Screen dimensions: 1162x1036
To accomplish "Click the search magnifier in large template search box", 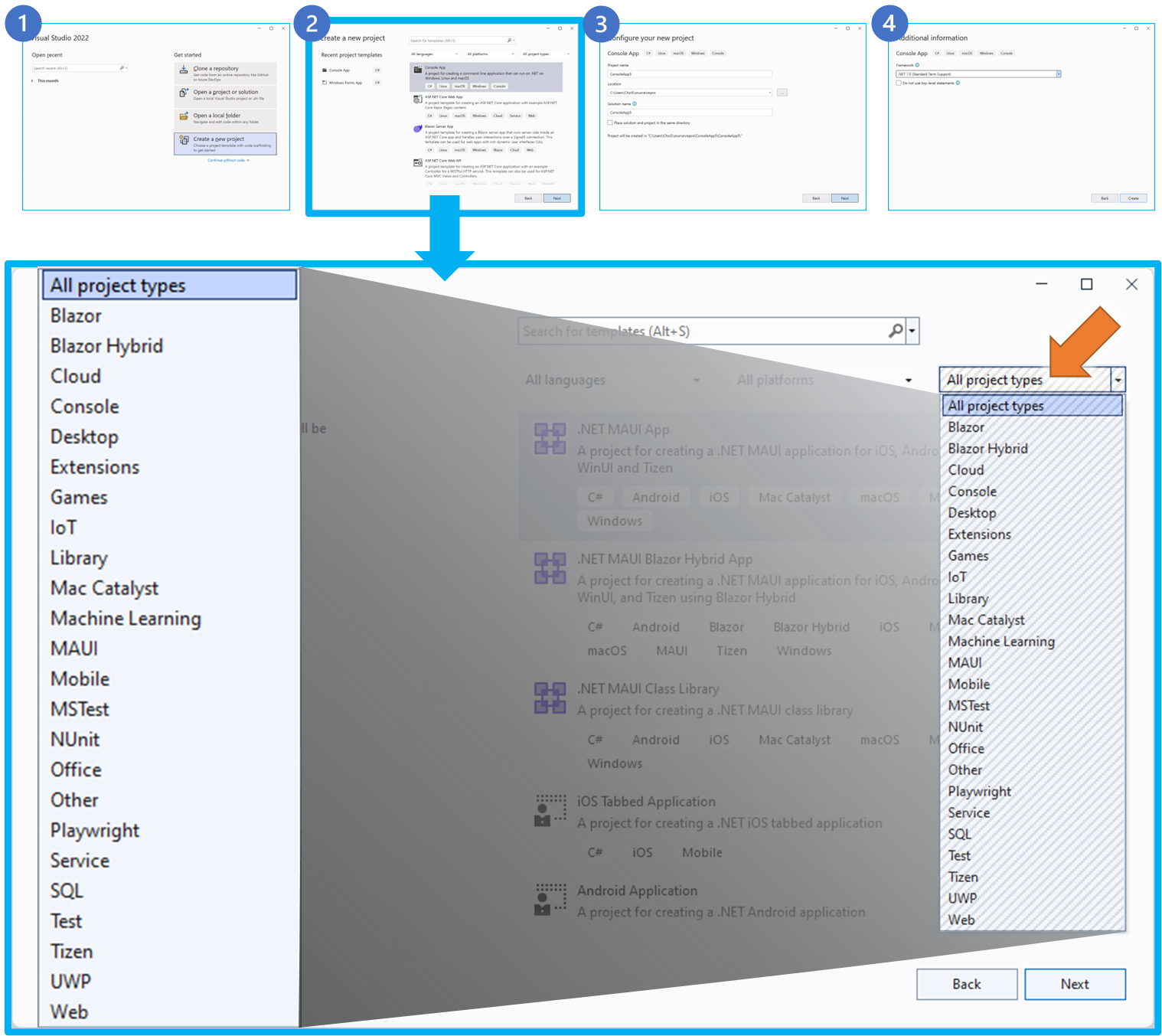I will [x=895, y=331].
